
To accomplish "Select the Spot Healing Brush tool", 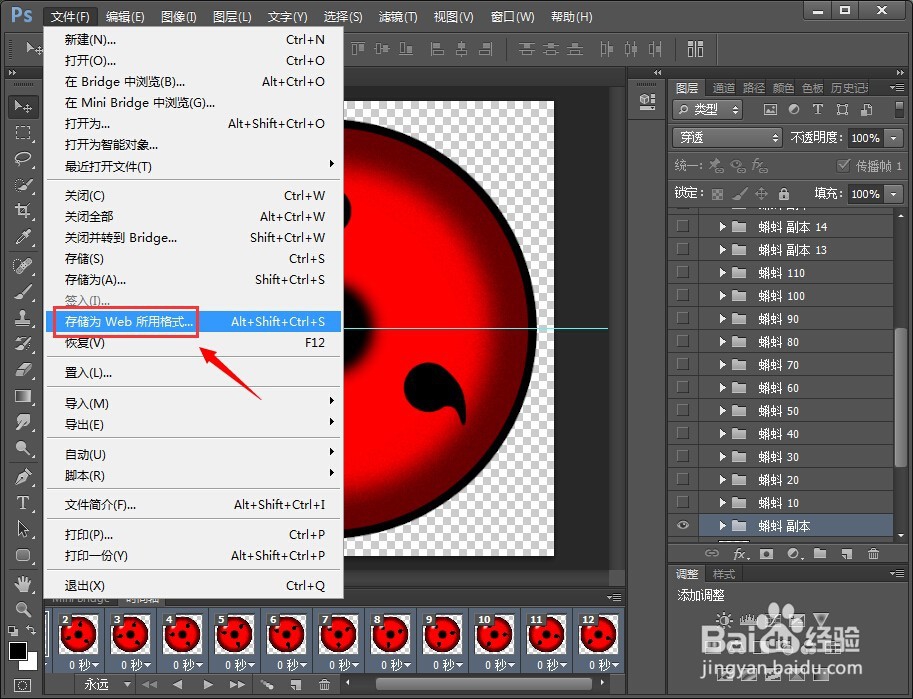I will click(x=23, y=266).
